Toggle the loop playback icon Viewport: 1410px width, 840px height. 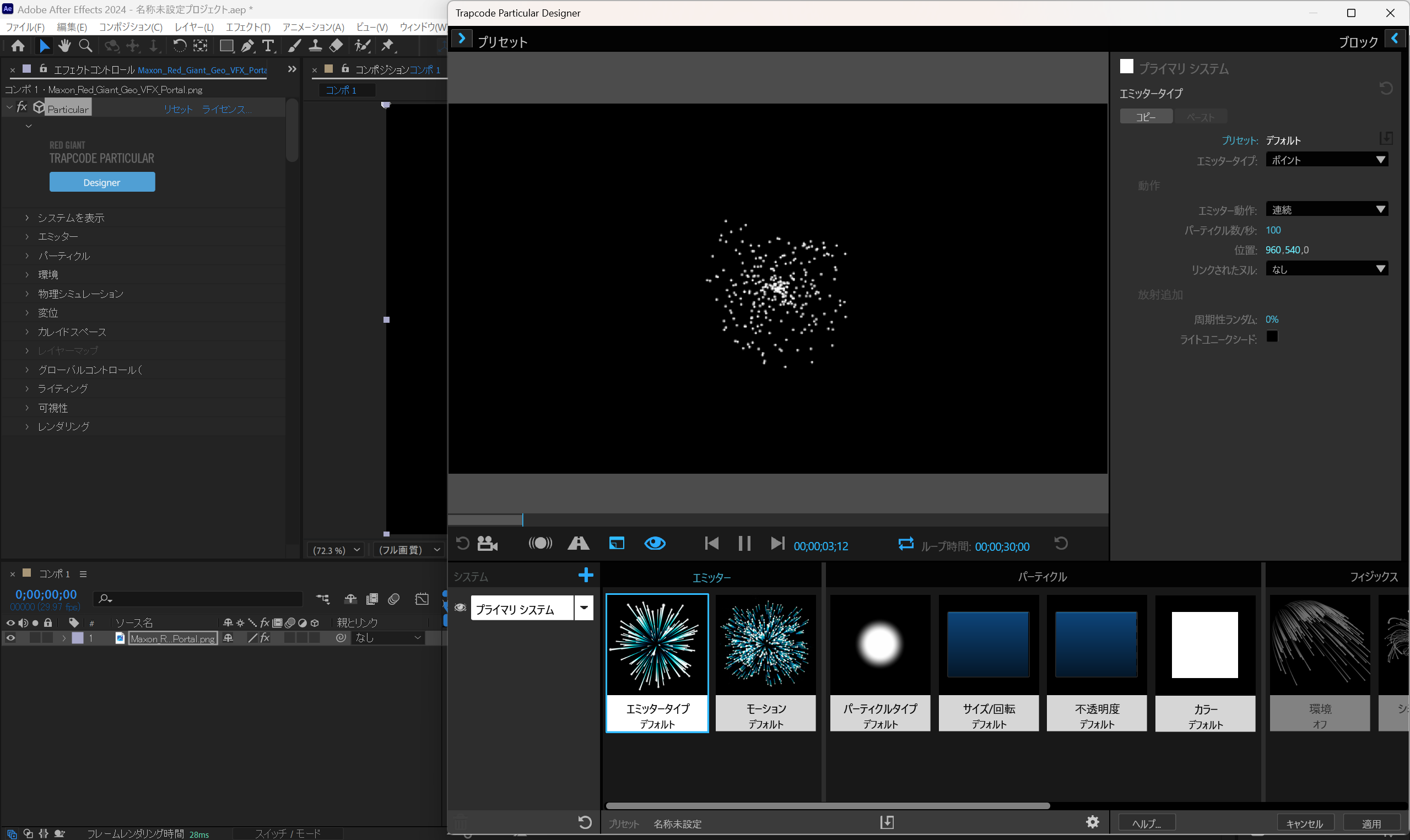pyautogui.click(x=906, y=544)
